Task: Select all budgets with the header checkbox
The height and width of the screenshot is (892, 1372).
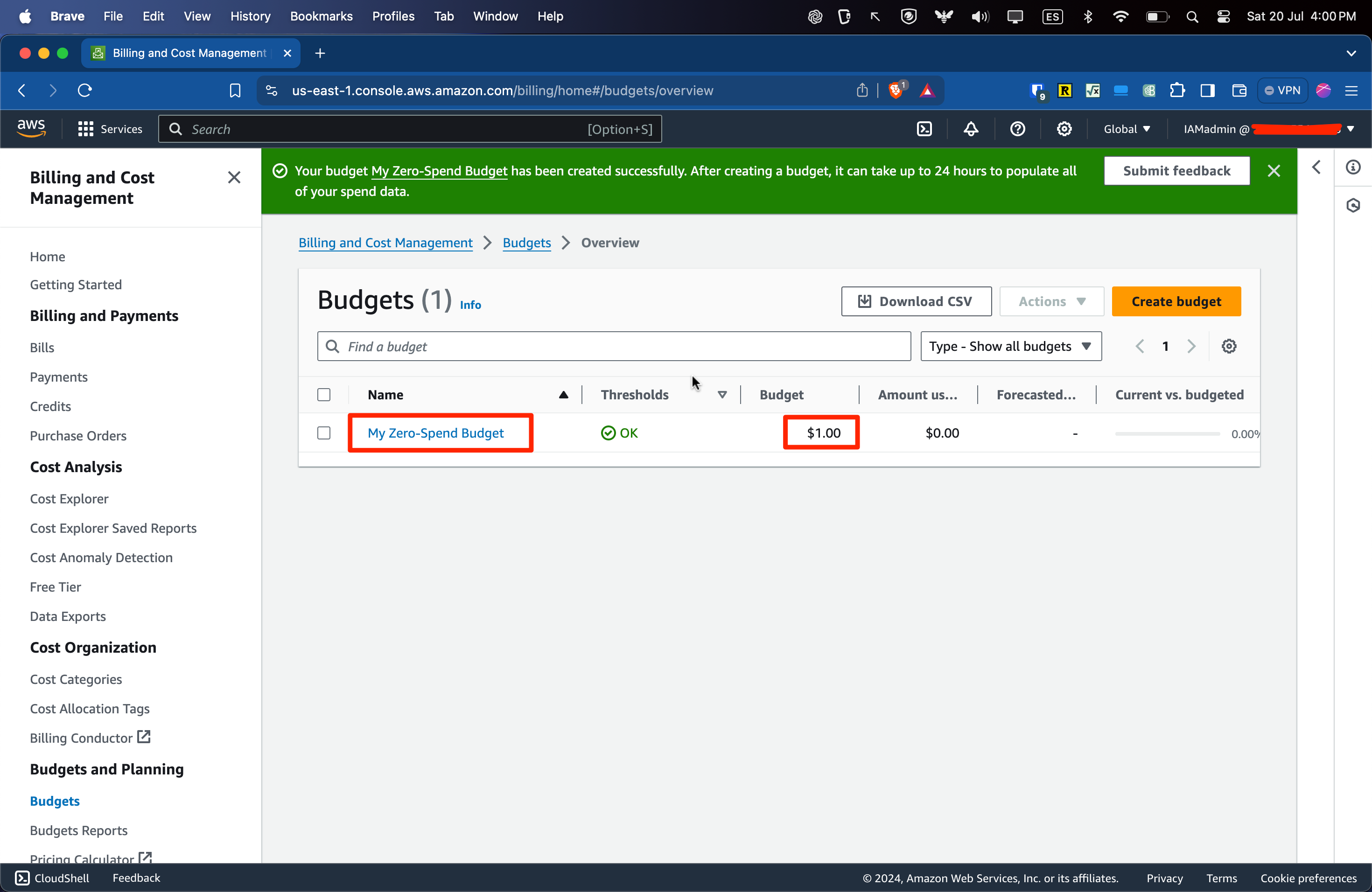Action: click(x=324, y=395)
